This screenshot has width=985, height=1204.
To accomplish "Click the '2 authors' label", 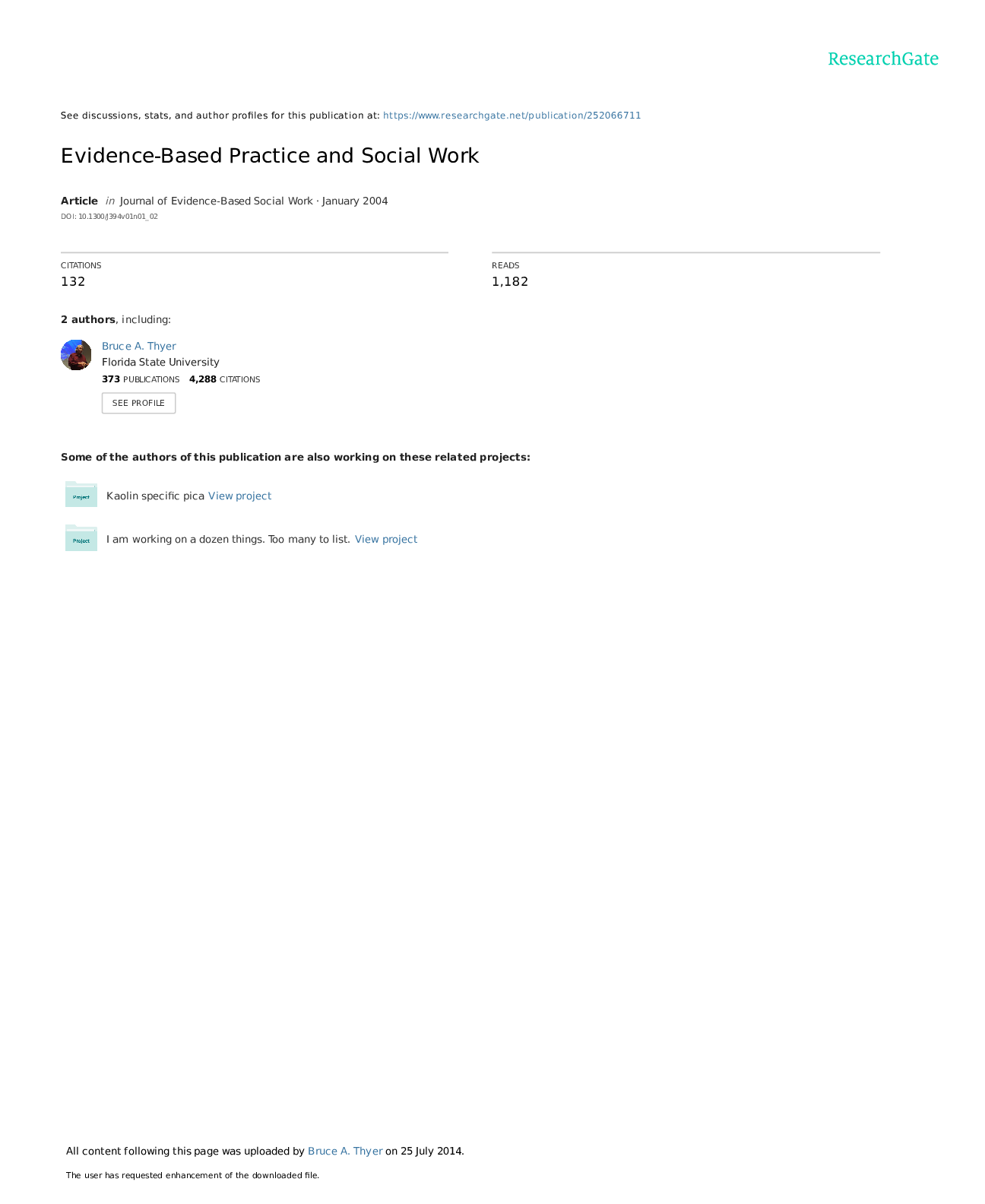I will 88,319.
